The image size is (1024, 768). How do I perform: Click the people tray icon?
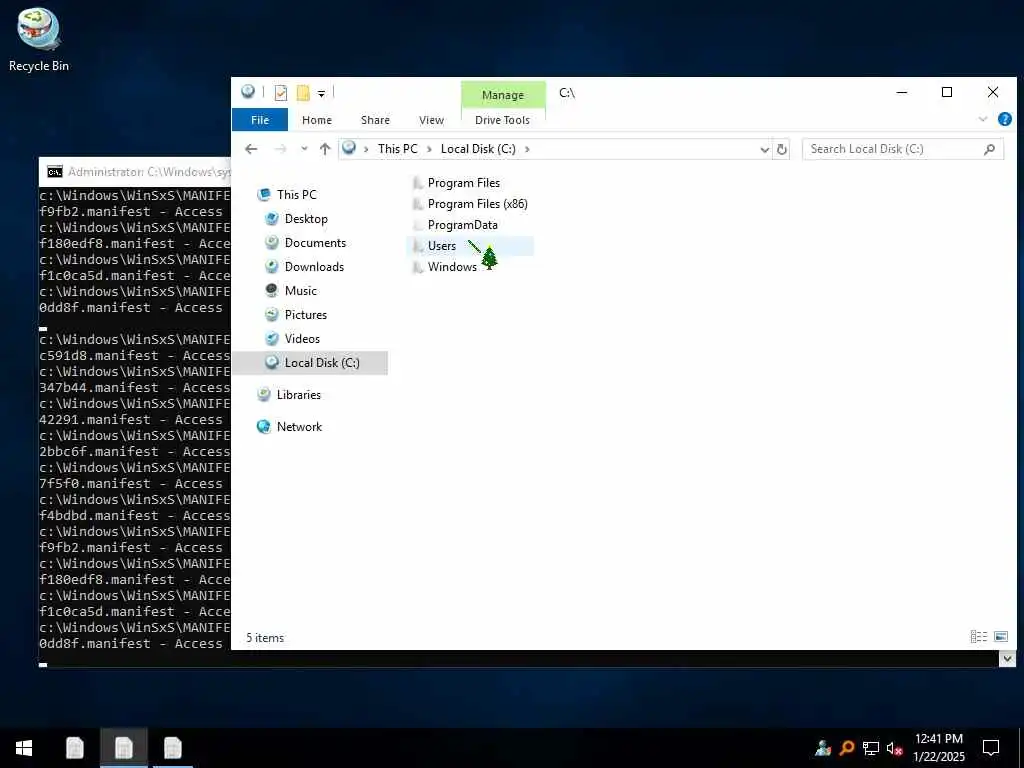(x=823, y=748)
